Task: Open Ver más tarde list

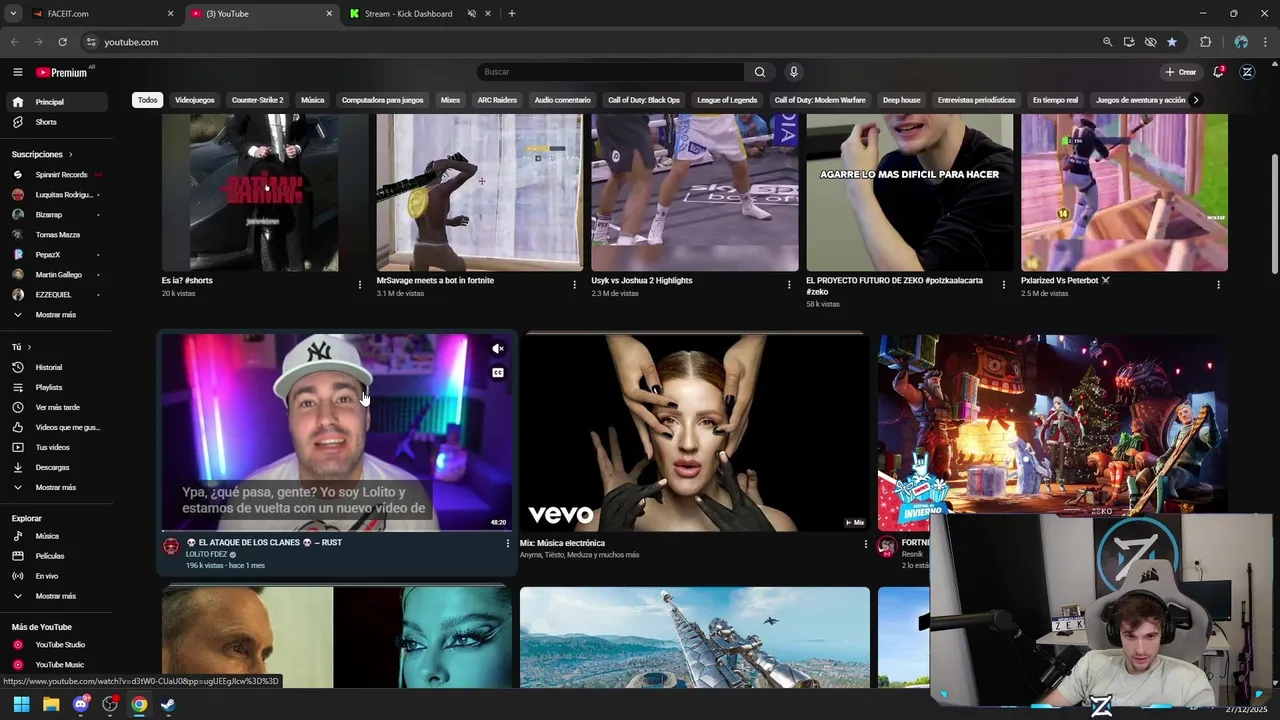Action: click(x=56, y=407)
